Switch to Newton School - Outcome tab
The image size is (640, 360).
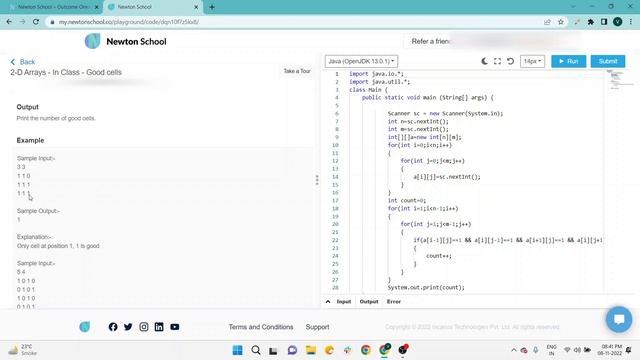pyautogui.click(x=53, y=7)
